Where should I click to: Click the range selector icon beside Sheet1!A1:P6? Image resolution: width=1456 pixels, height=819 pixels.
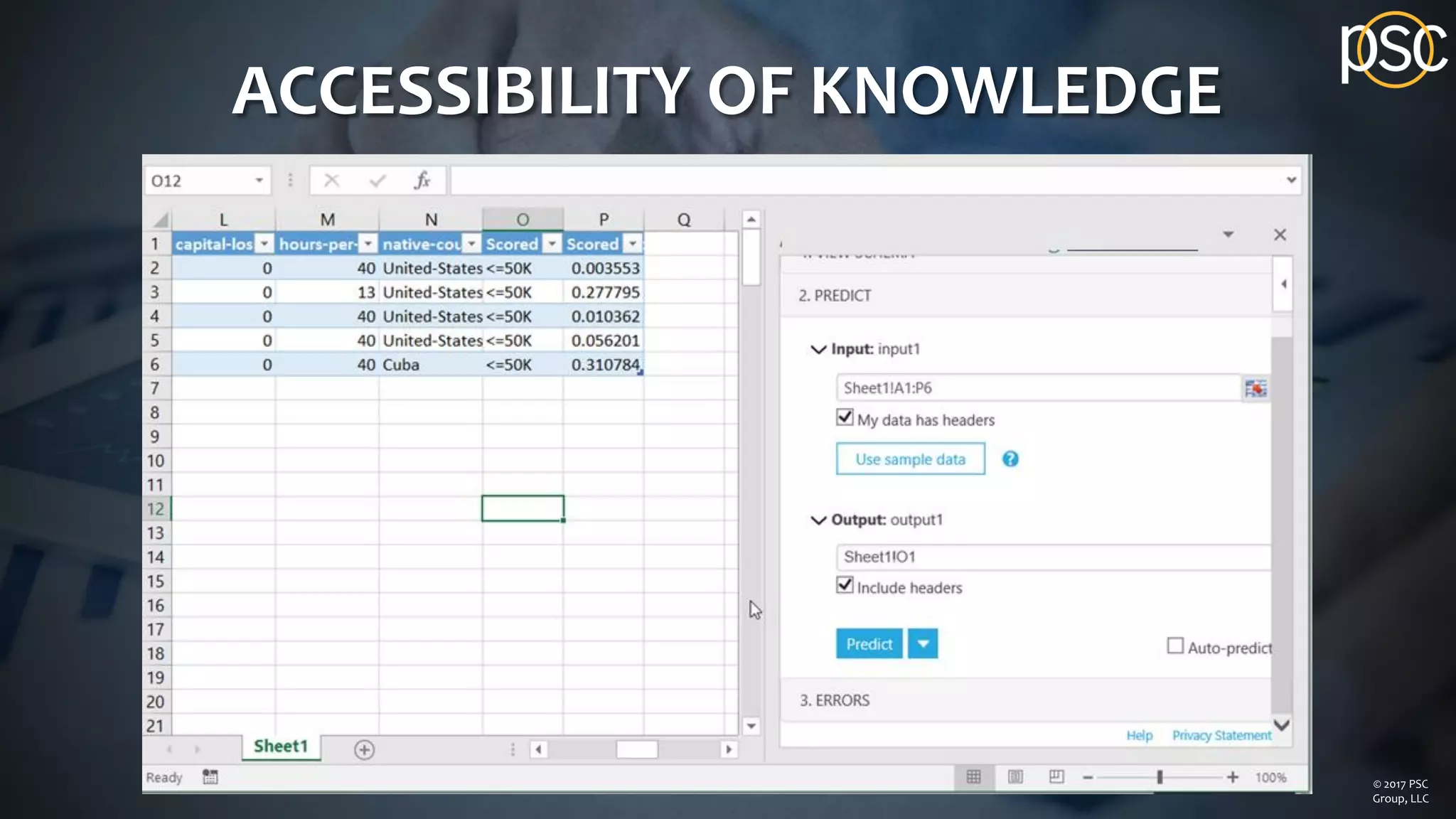pos(1256,388)
